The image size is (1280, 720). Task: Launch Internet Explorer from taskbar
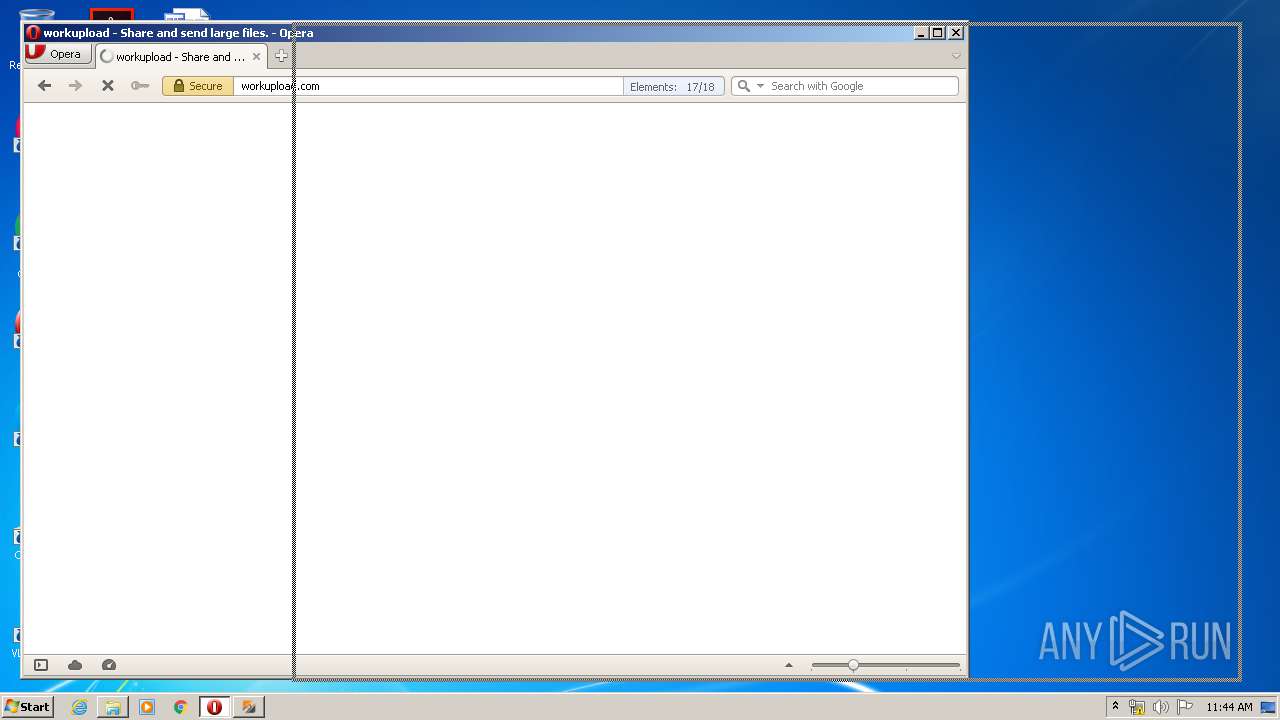79,707
